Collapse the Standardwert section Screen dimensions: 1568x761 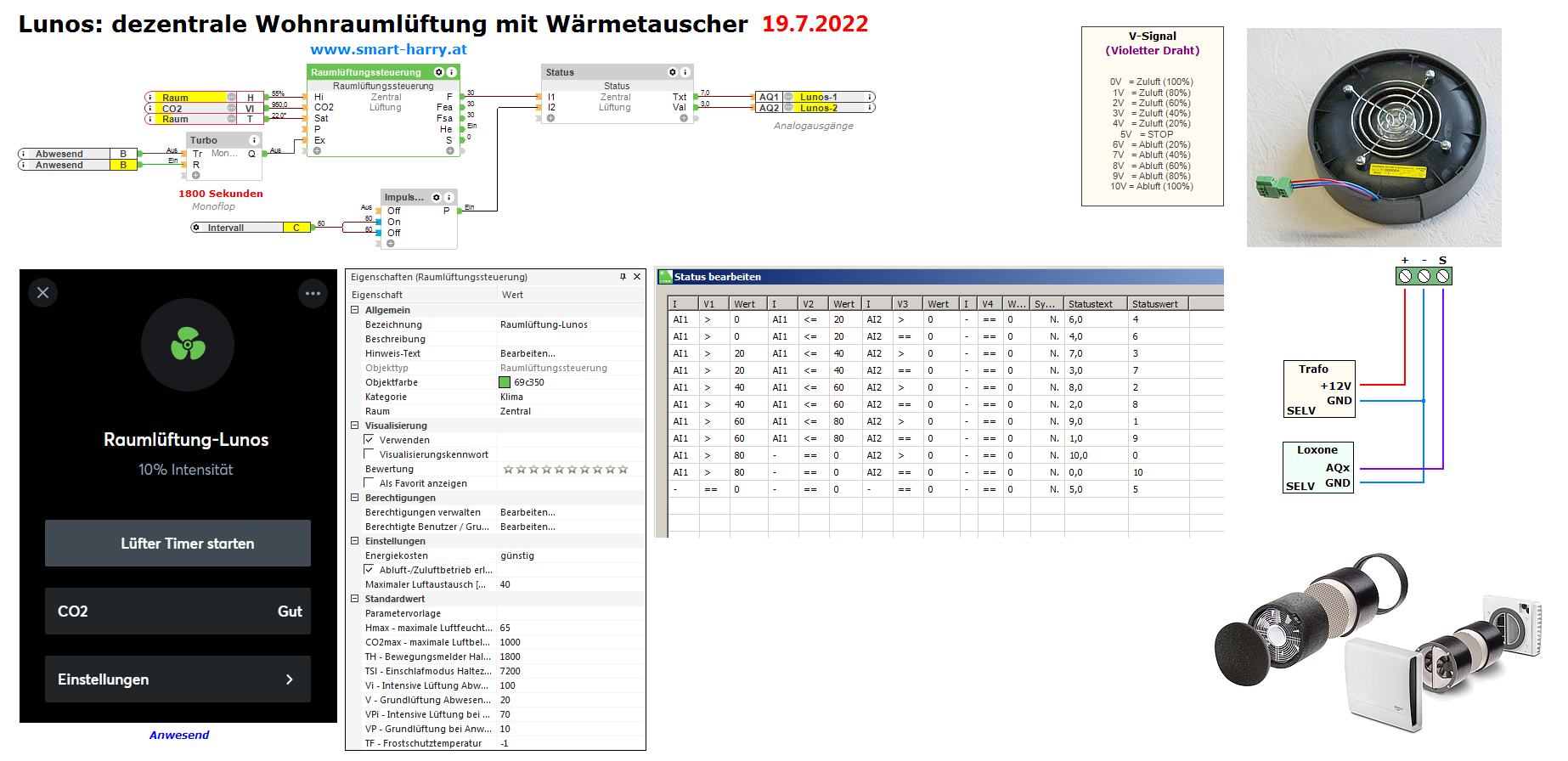(355, 599)
